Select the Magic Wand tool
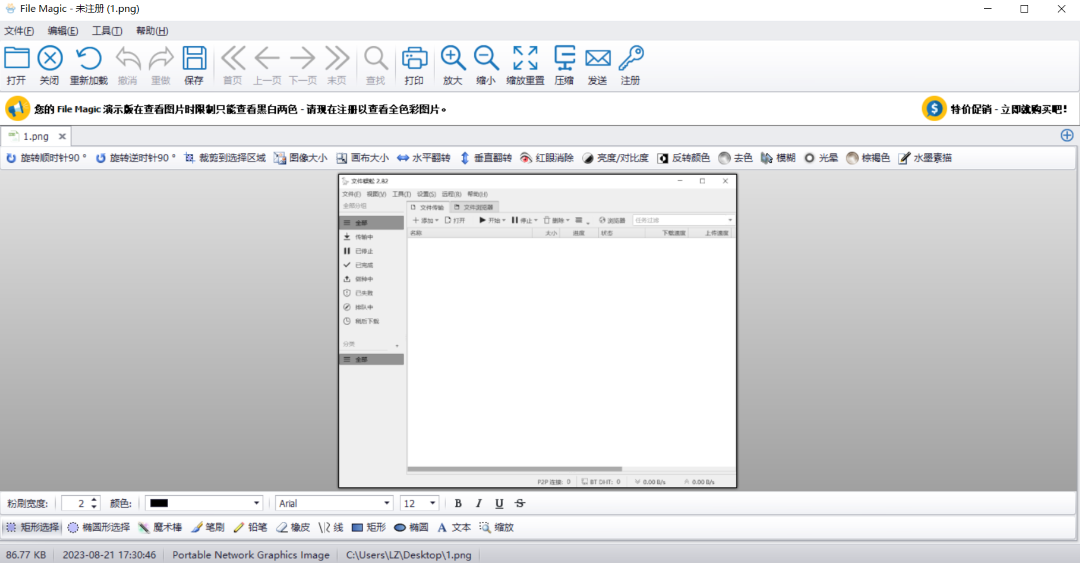 pyautogui.click(x=160, y=527)
